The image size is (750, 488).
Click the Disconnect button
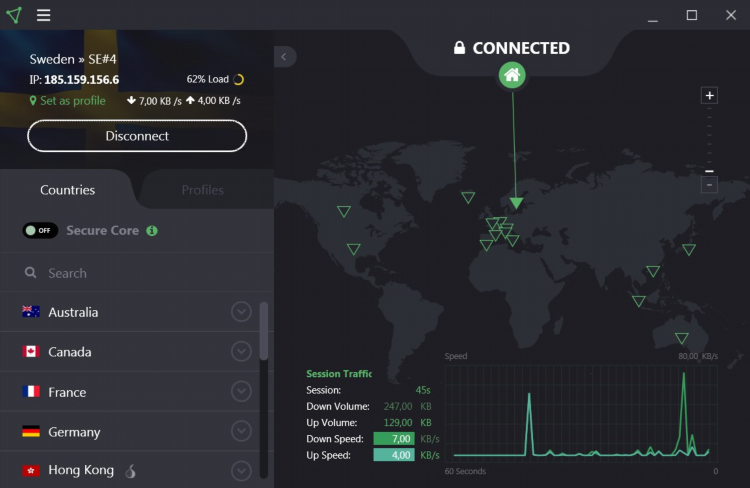(x=137, y=136)
